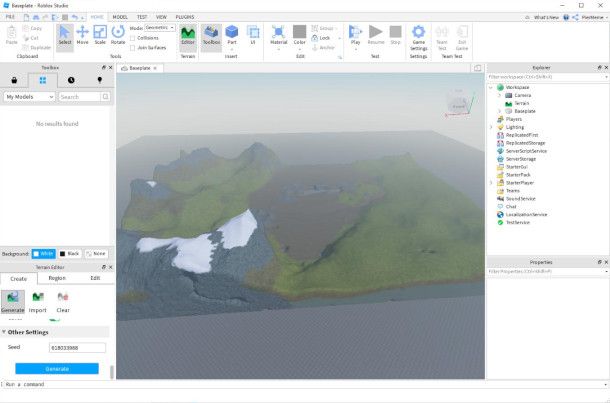Switch to the TEST ribbon tab
The height and width of the screenshot is (403, 610).
[x=142, y=17]
